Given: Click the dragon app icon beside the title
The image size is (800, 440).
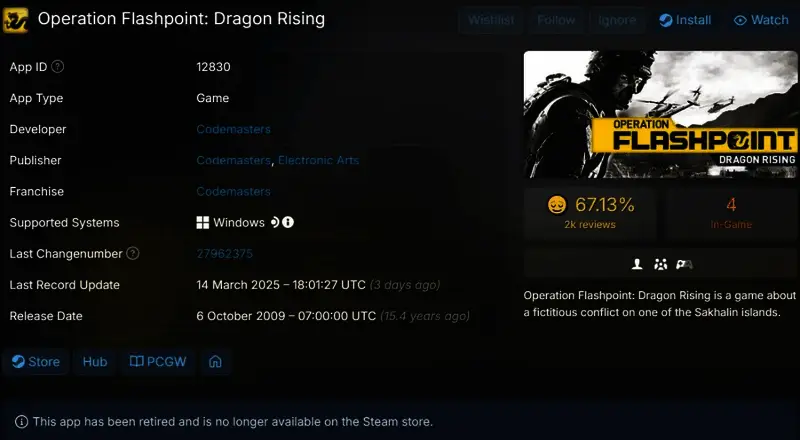Looking at the screenshot, I should coord(15,20).
